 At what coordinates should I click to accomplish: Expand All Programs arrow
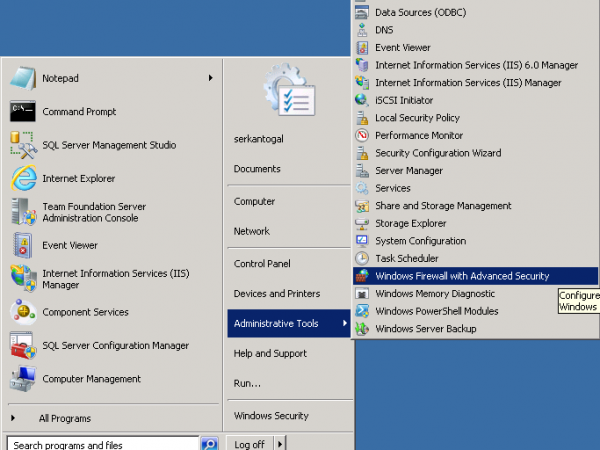tap(13, 418)
